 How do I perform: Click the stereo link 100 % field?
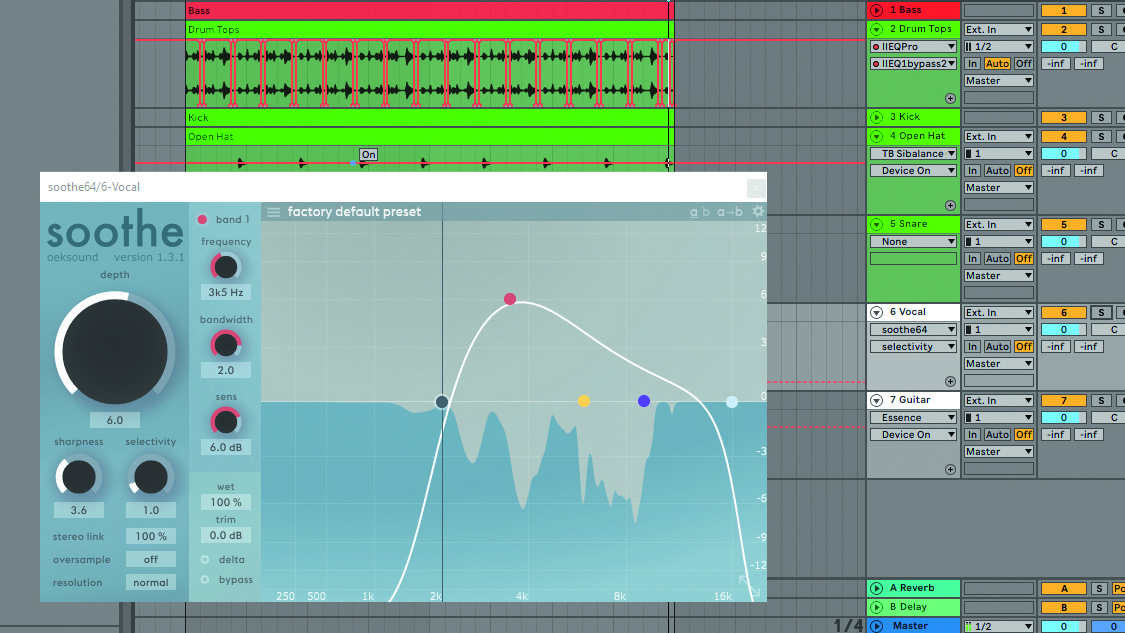point(151,536)
